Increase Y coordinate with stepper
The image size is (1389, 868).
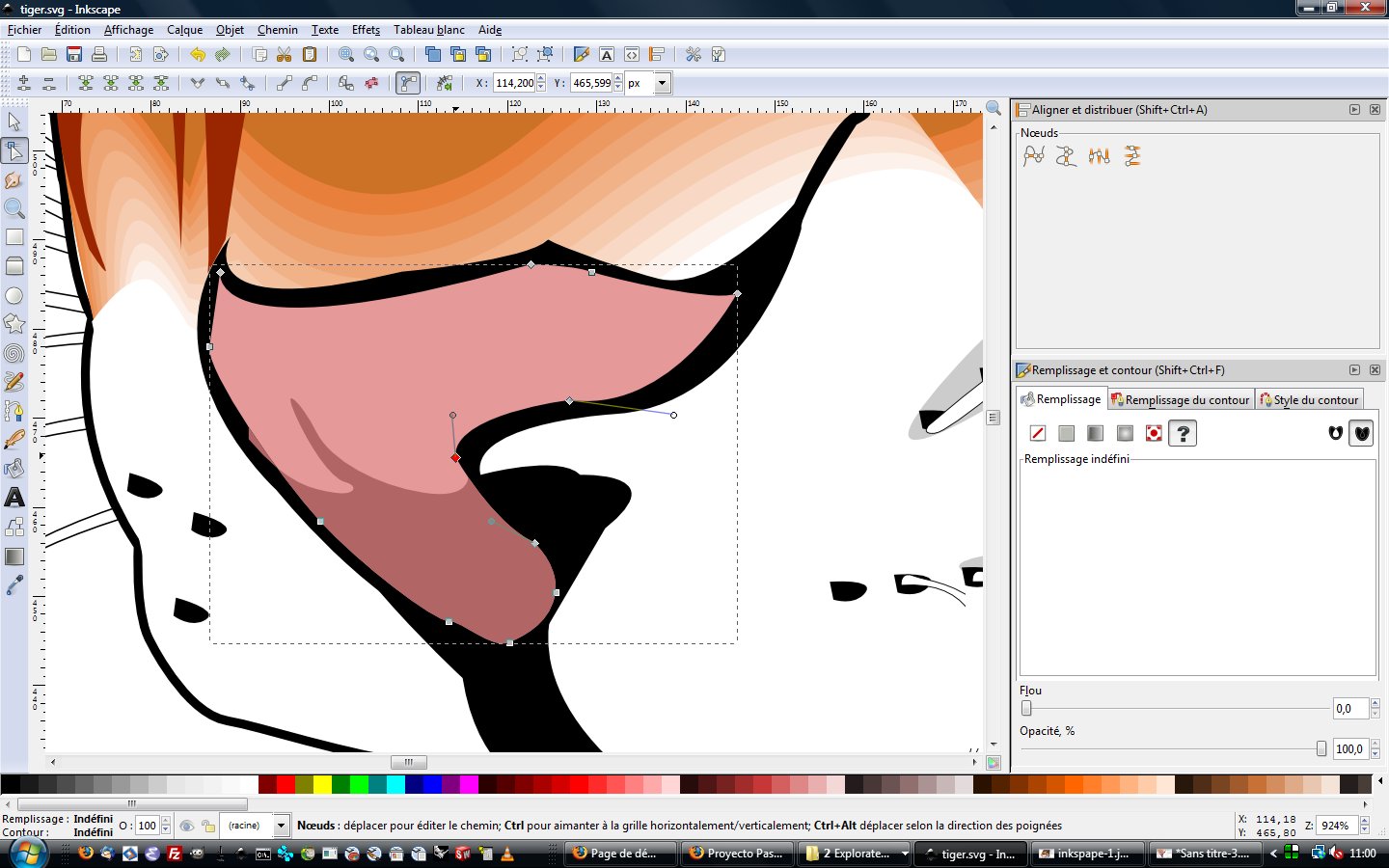[x=618, y=79]
